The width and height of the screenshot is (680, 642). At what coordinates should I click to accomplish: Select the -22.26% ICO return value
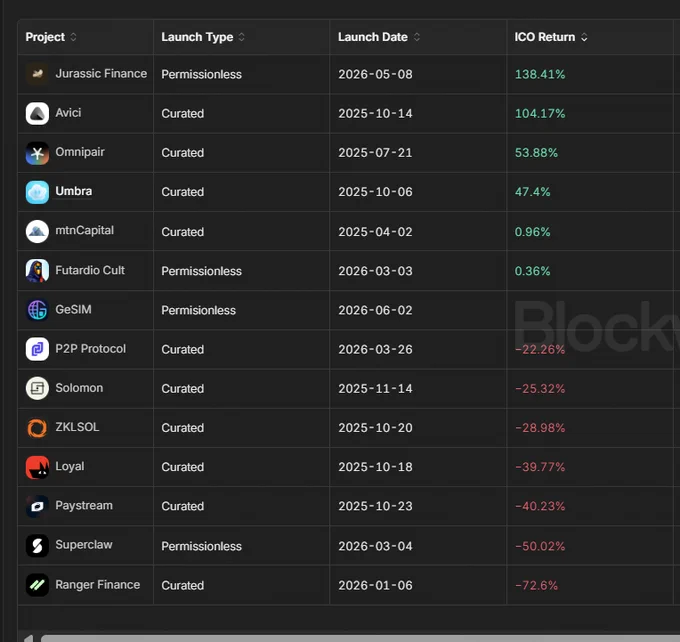(x=540, y=350)
